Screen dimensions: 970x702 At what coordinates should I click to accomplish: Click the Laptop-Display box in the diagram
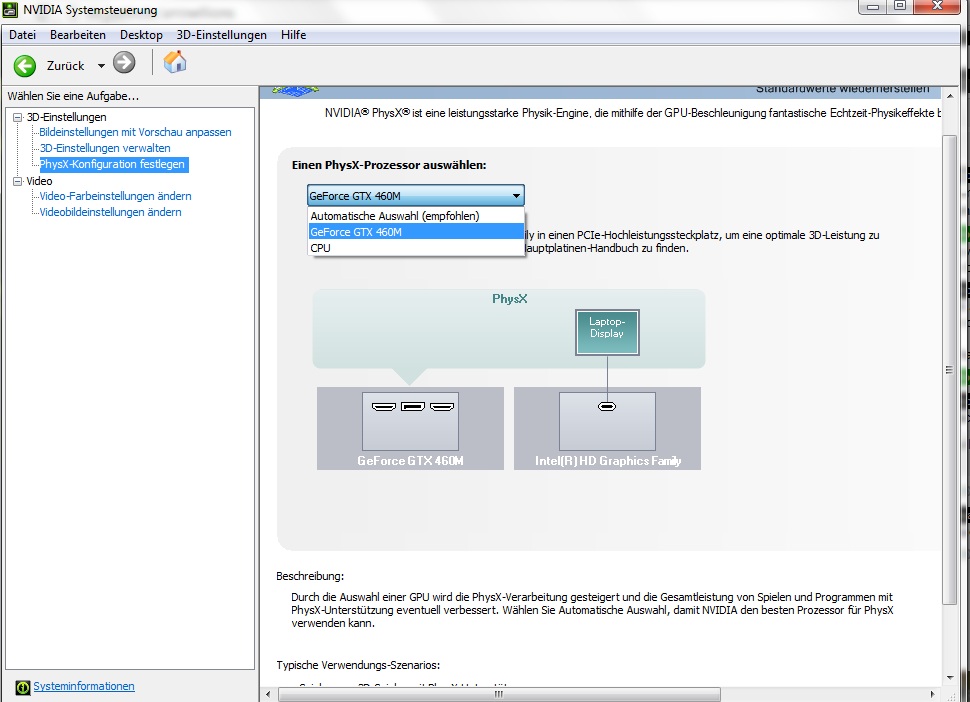[607, 332]
